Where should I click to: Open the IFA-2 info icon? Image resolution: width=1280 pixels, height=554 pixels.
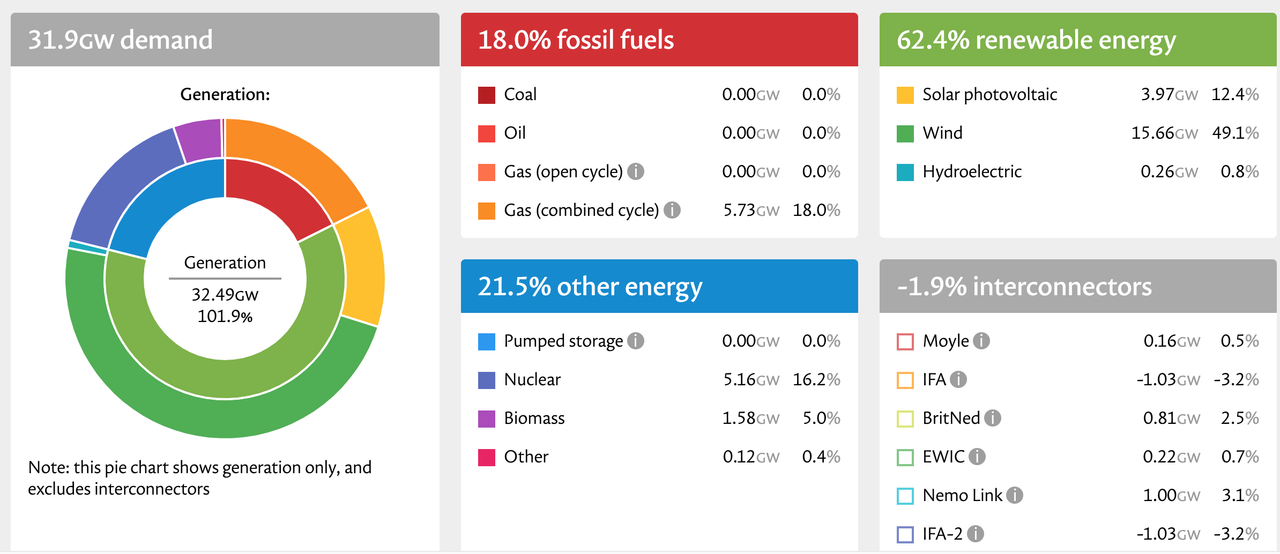pos(975,534)
